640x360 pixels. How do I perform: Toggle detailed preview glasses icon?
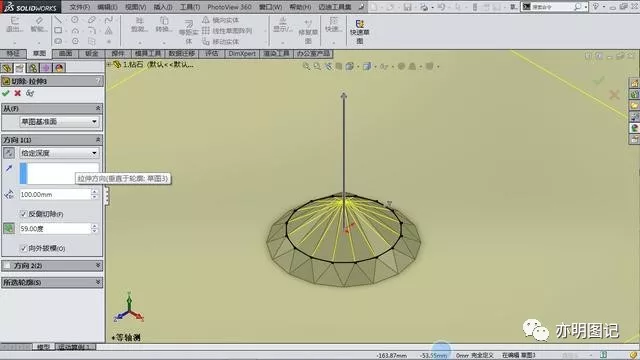pos(30,93)
